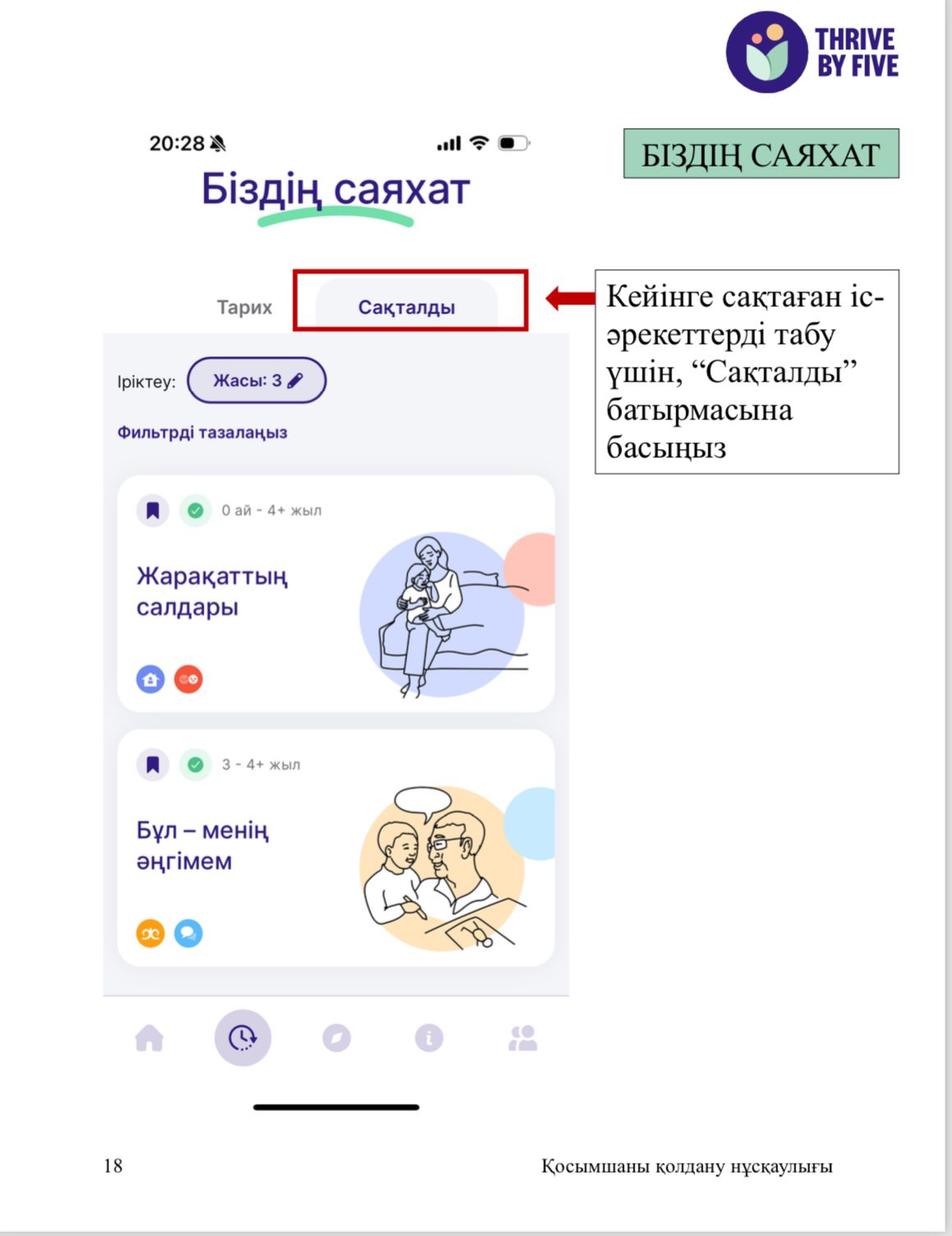
Task: Click blue house category icon on first card
Action: tap(150, 680)
